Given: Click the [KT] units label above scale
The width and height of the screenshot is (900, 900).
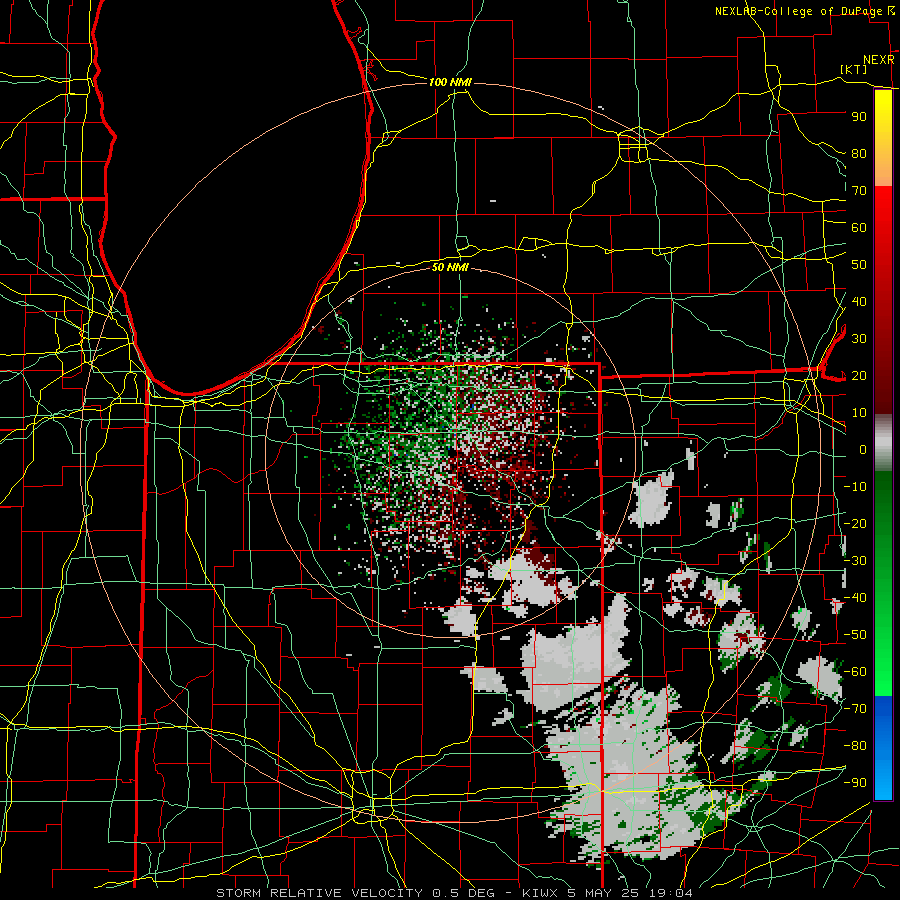Looking at the screenshot, I should click(x=853, y=69).
